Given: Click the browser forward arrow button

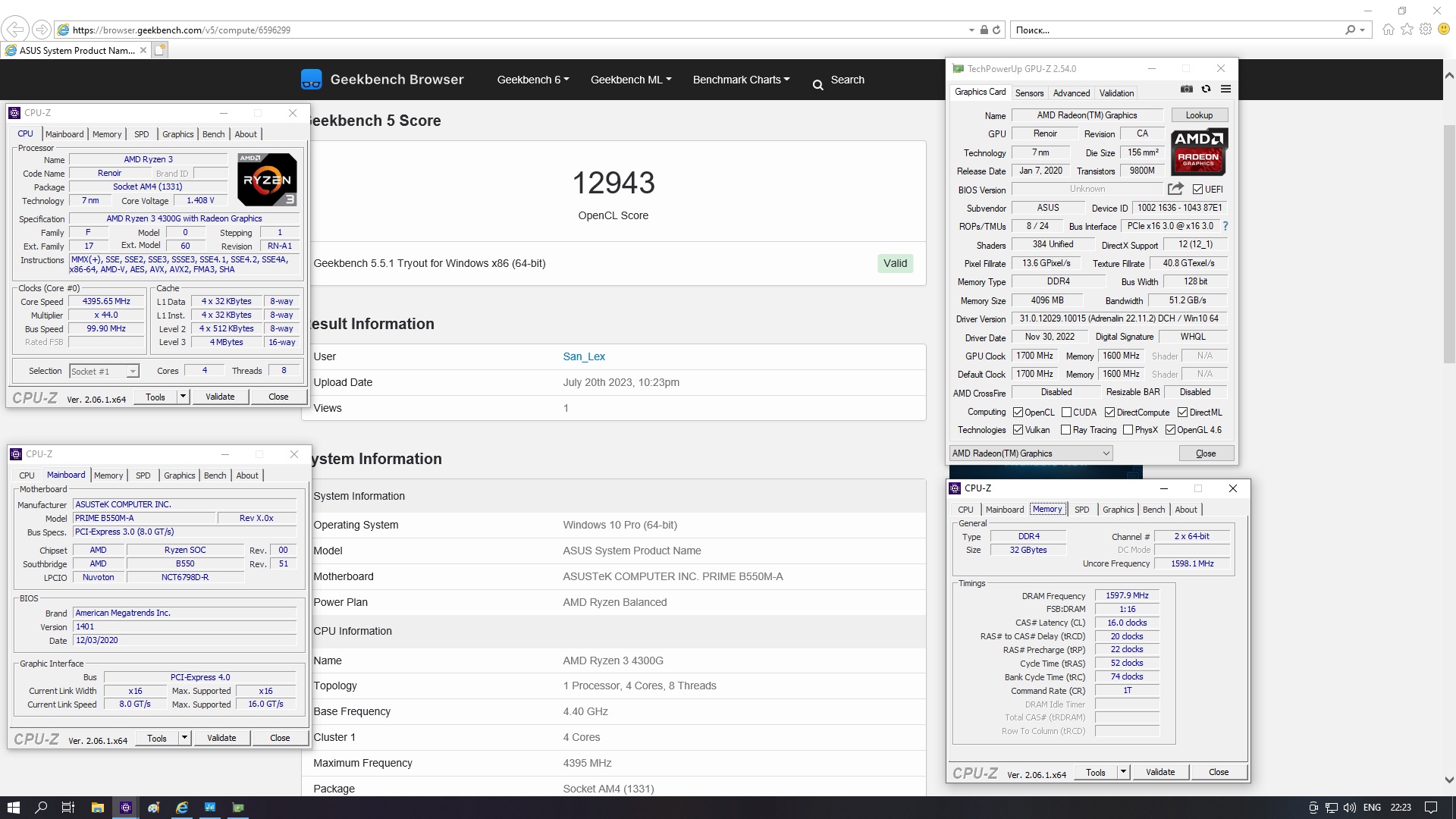Looking at the screenshot, I should point(42,30).
